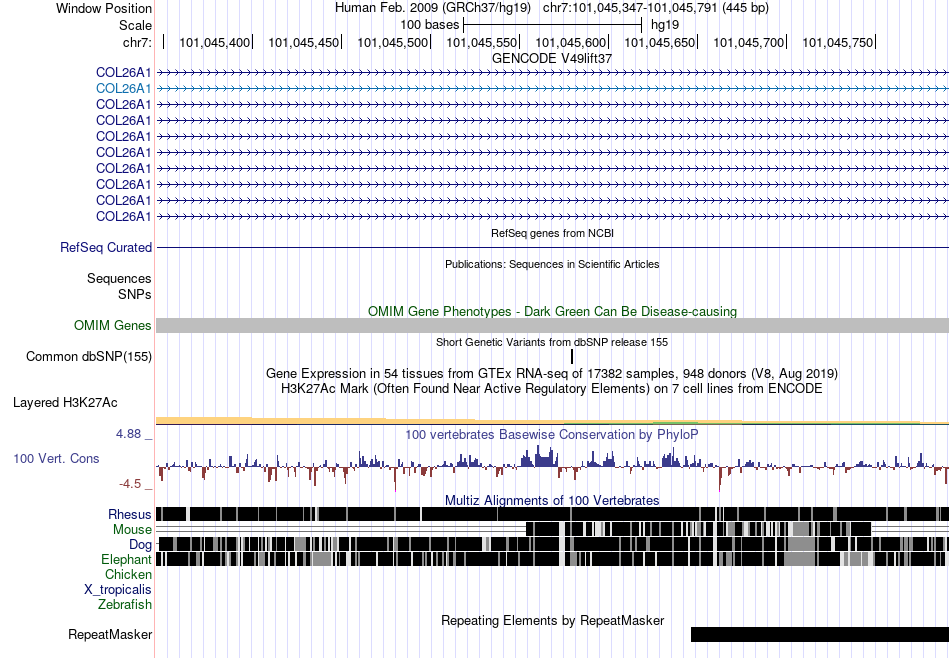This screenshot has height=658, width=950.
Task: Click the X_tropicalis alignment label
Action: click(118, 590)
